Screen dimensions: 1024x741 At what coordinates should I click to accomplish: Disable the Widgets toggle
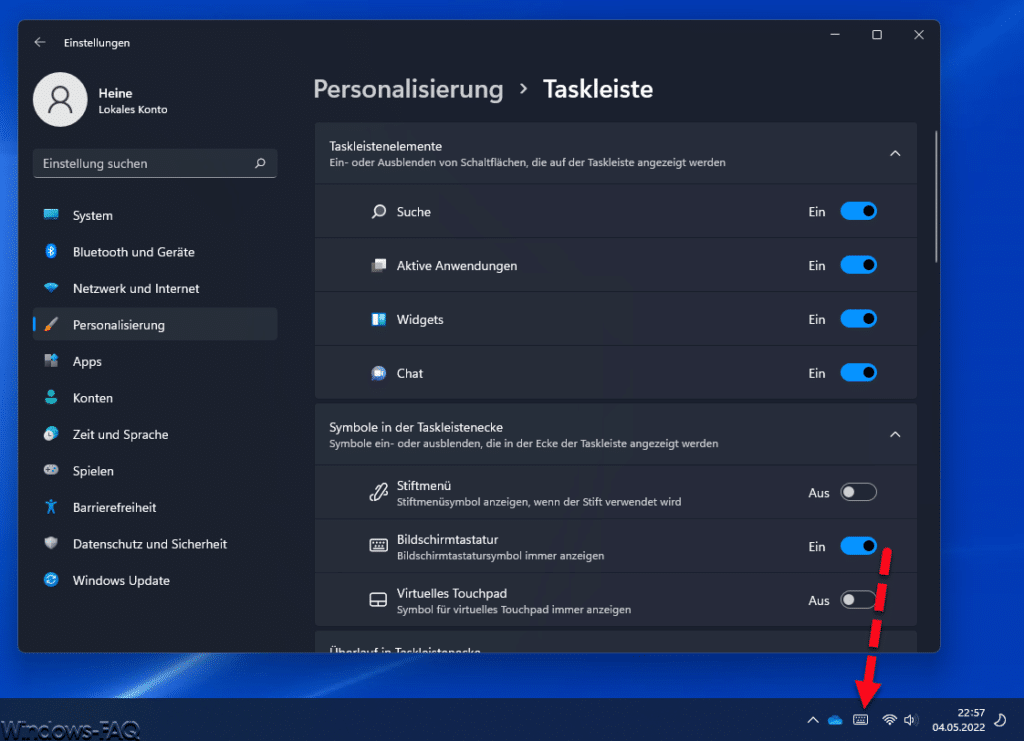click(858, 319)
